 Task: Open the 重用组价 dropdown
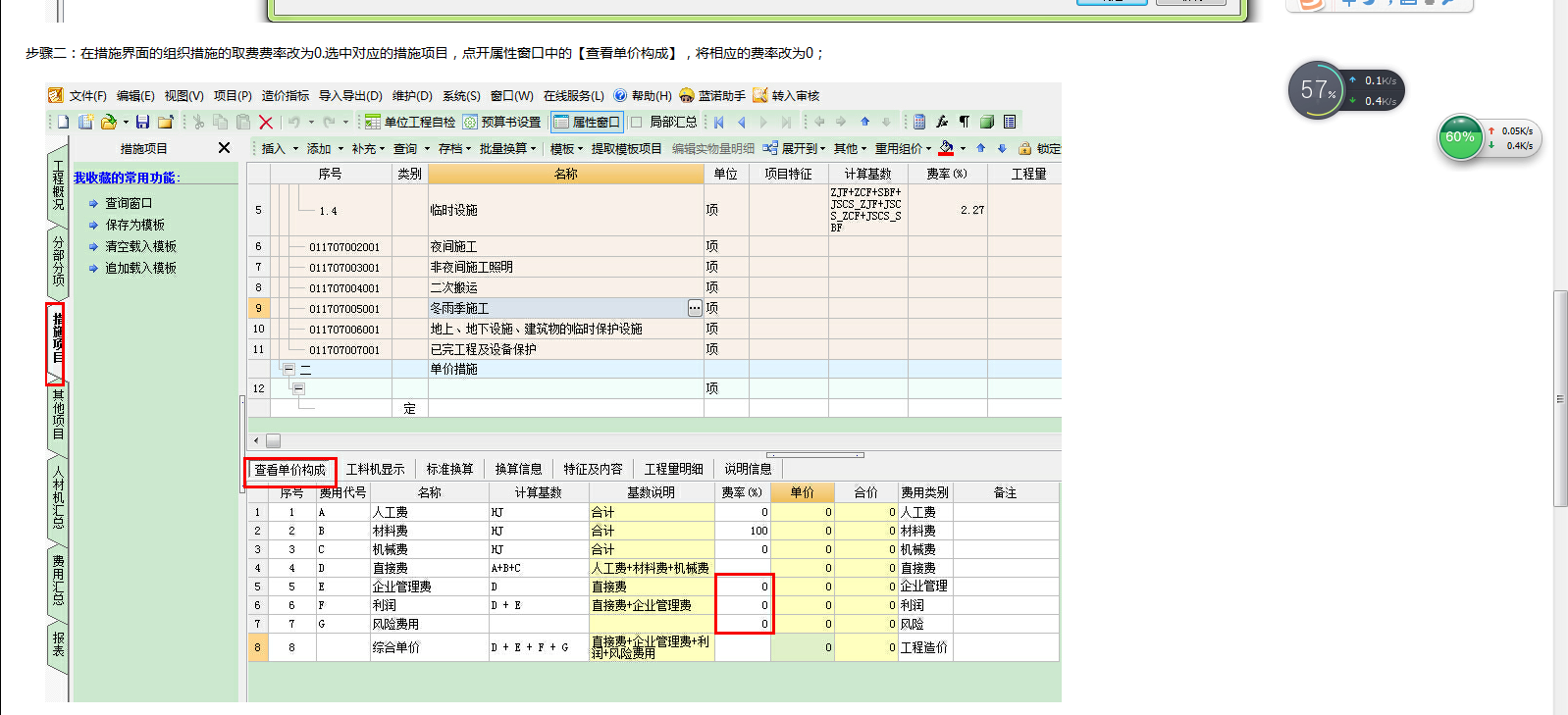pos(903,148)
